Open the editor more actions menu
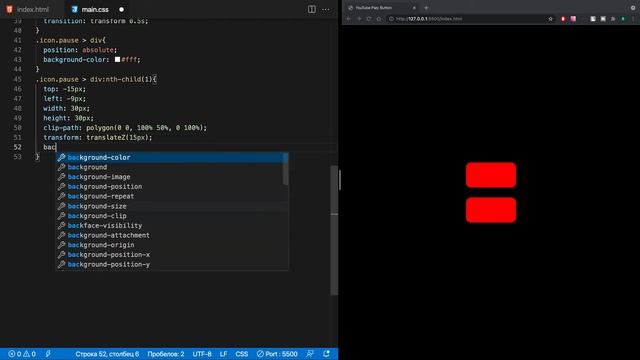This screenshot has height=360, width=640. [x=326, y=9]
